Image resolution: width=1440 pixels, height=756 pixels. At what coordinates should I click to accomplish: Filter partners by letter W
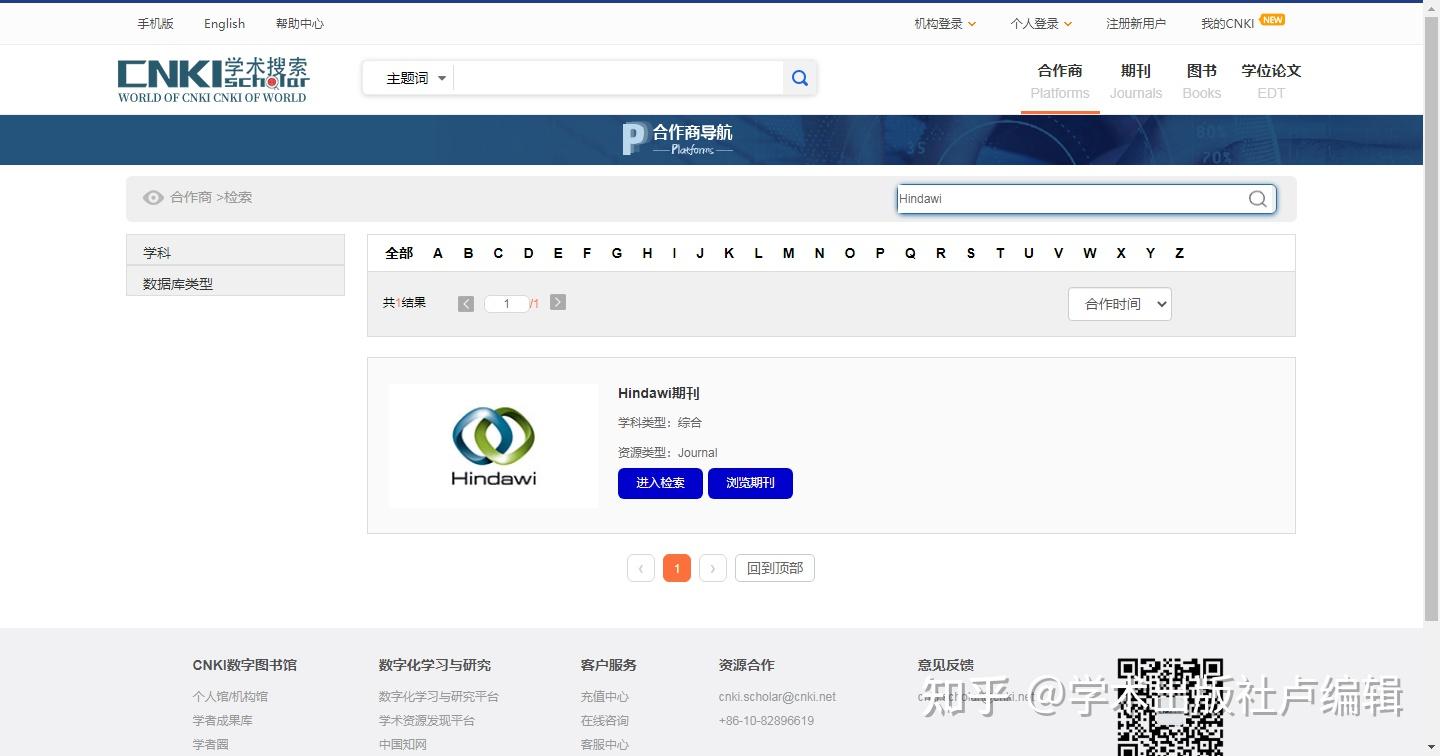tap(1090, 253)
